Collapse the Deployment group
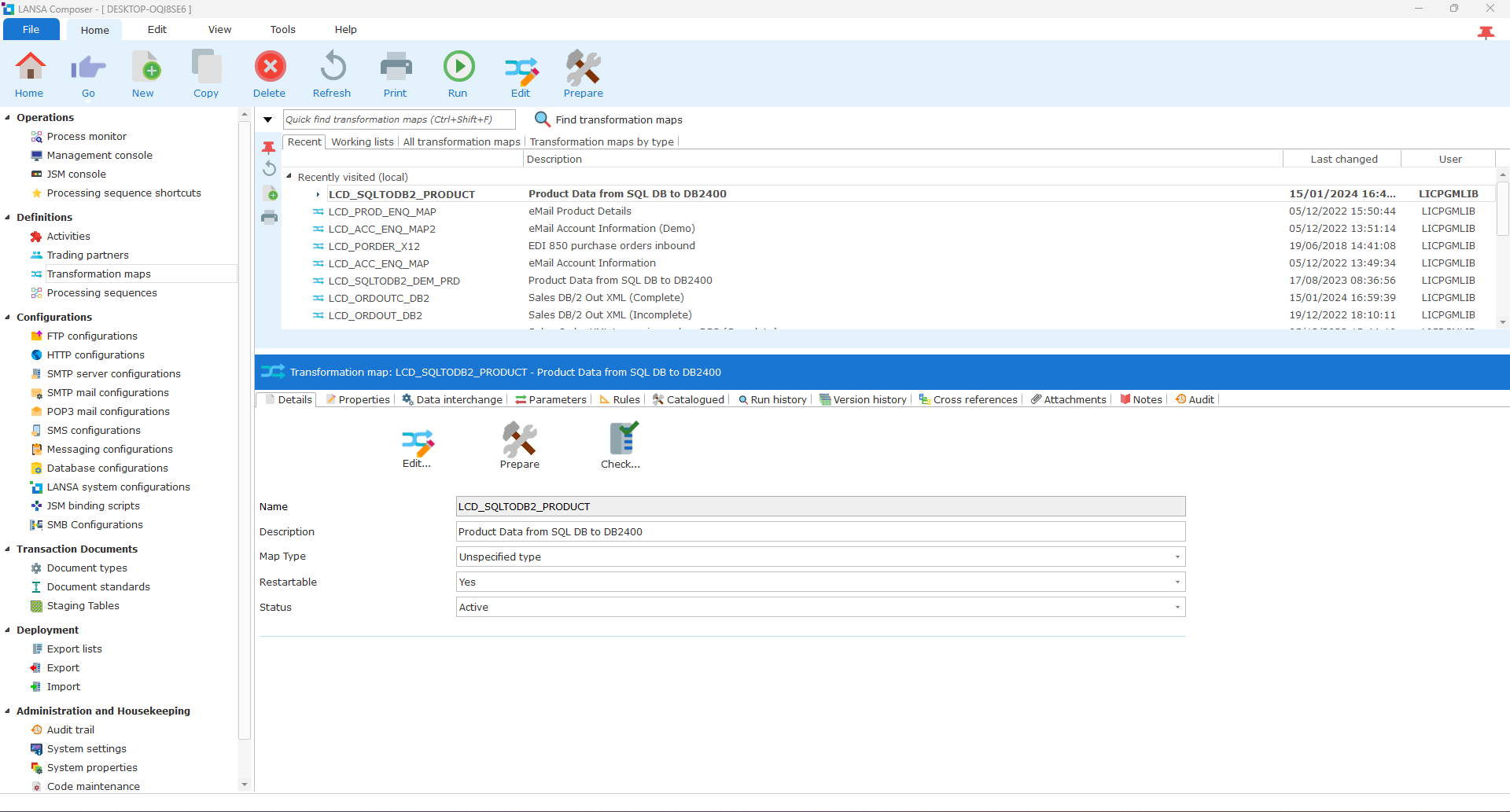Screen dimensions: 1510x812 [x=8, y=630]
